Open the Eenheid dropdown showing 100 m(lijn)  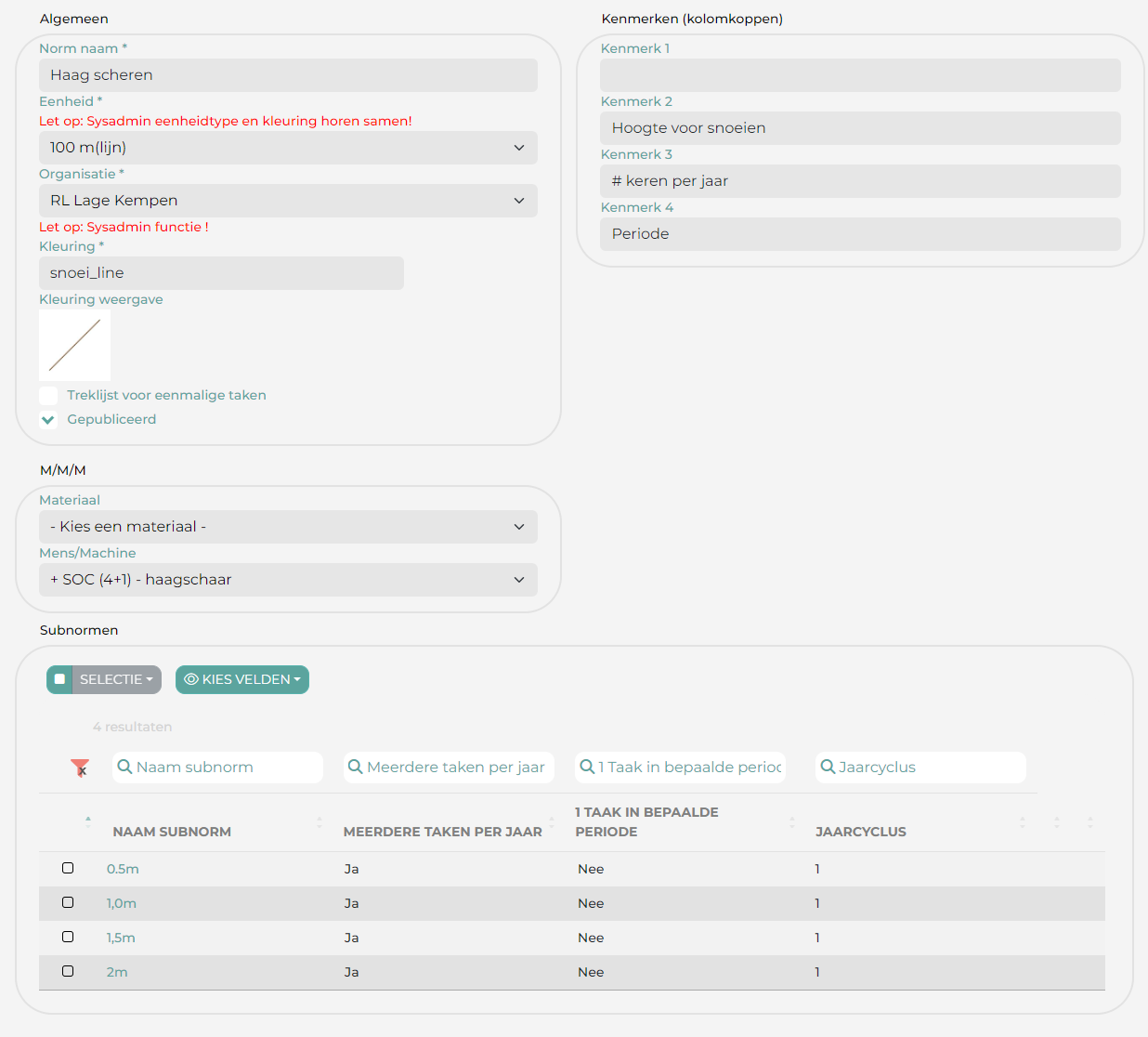pyautogui.click(x=288, y=148)
